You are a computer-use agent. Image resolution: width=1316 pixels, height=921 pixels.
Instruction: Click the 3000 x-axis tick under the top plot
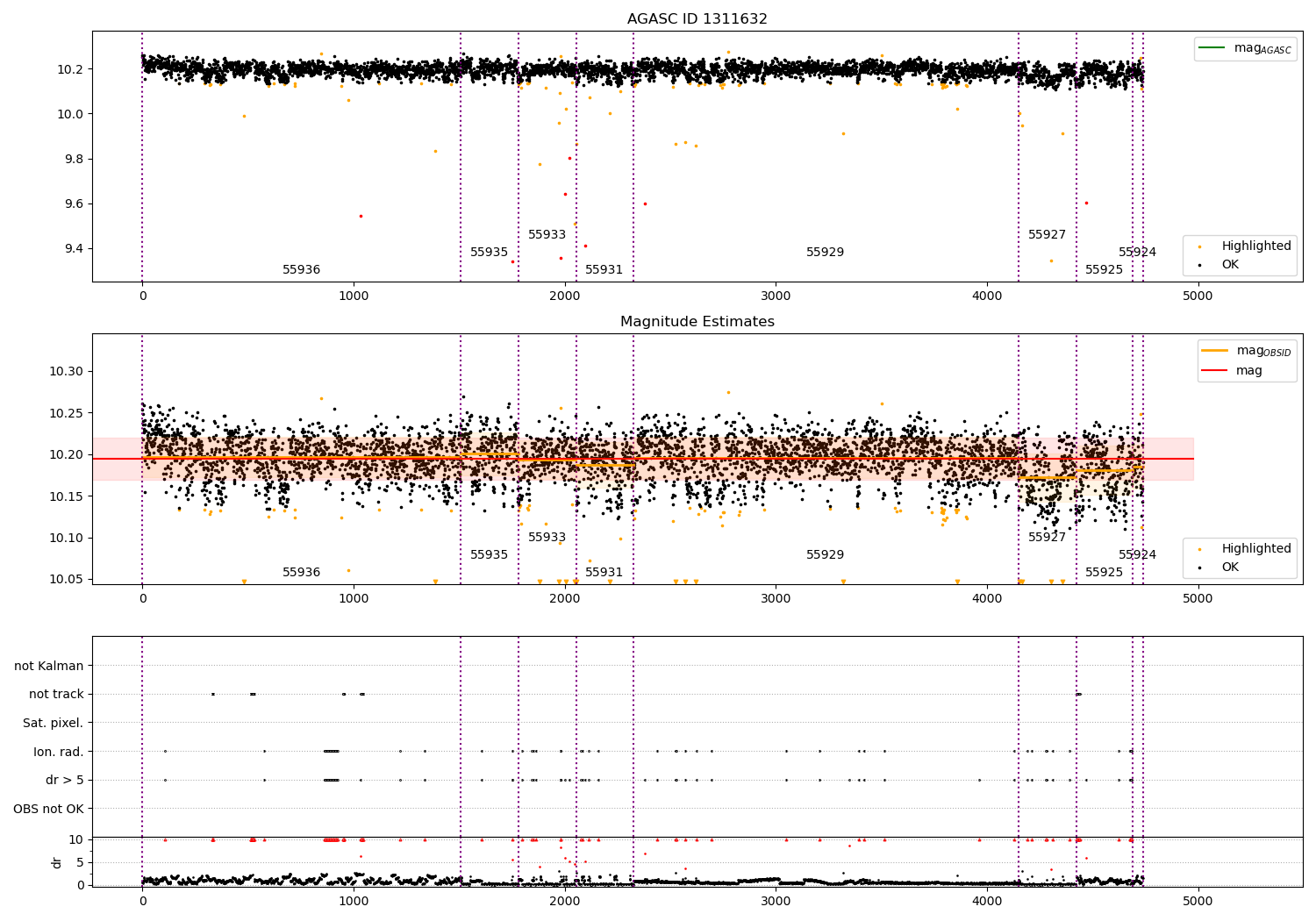point(776,296)
